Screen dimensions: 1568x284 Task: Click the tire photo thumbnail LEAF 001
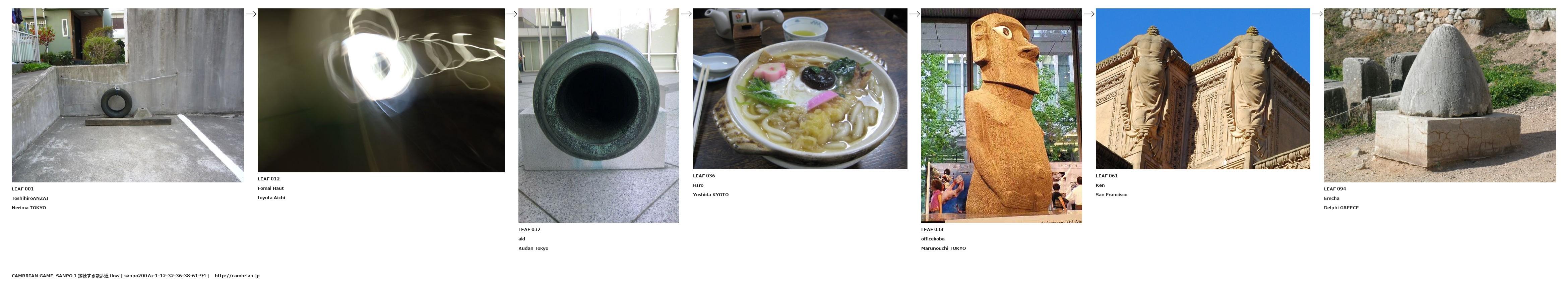pos(128,95)
